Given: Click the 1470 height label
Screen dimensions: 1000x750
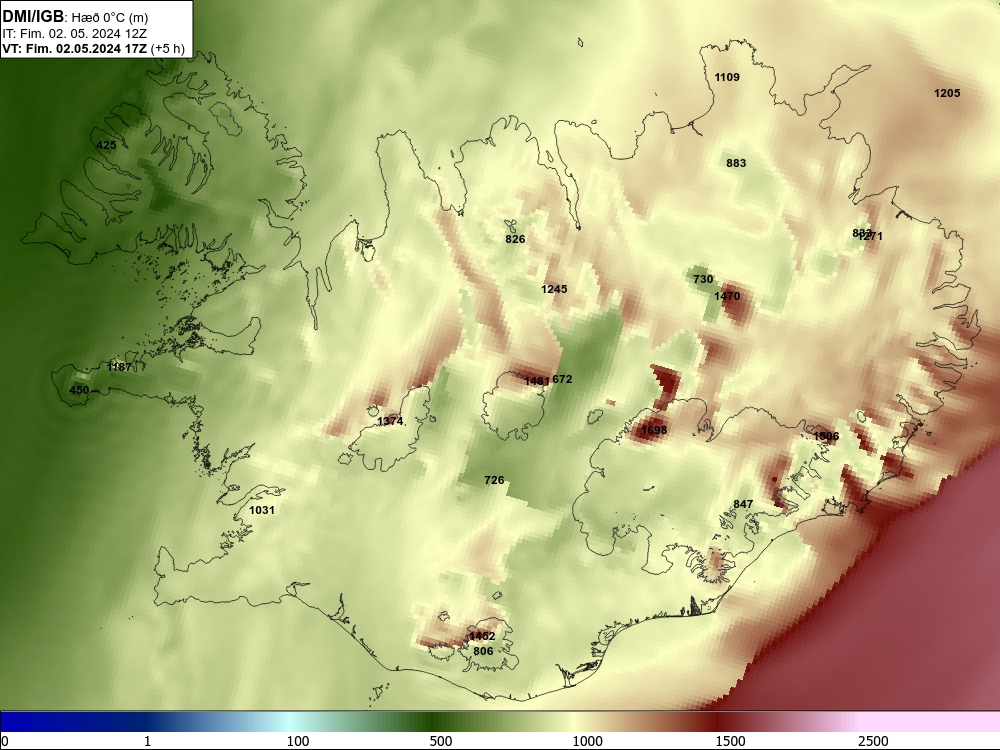Looking at the screenshot, I should tap(727, 296).
